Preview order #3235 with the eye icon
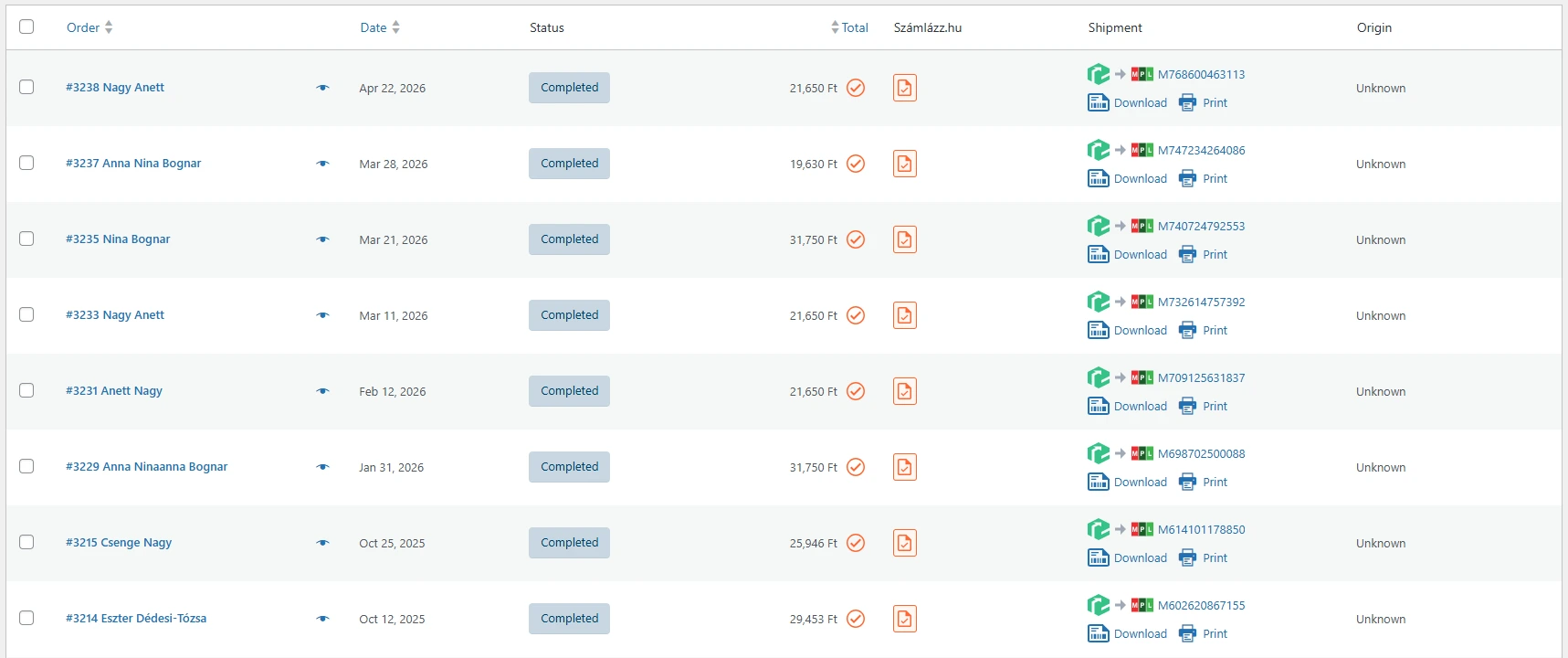The height and width of the screenshot is (658, 1568). [322, 239]
